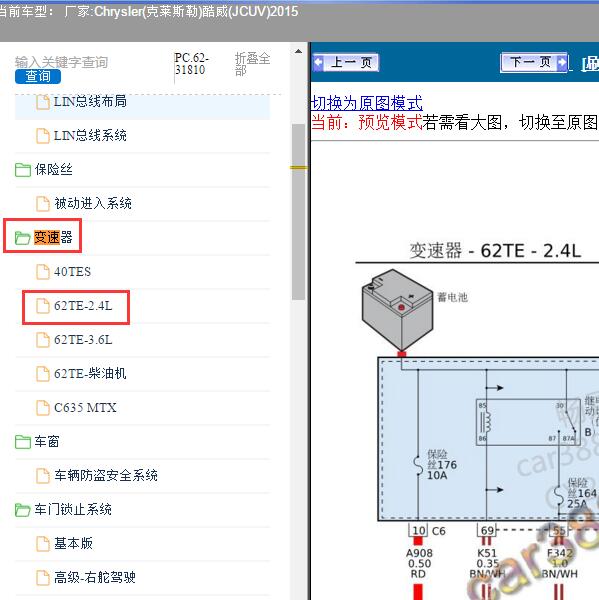This screenshot has width=599, height=600.
Task: Click wire label A908 0.50 RD
Action: (x=419, y=563)
